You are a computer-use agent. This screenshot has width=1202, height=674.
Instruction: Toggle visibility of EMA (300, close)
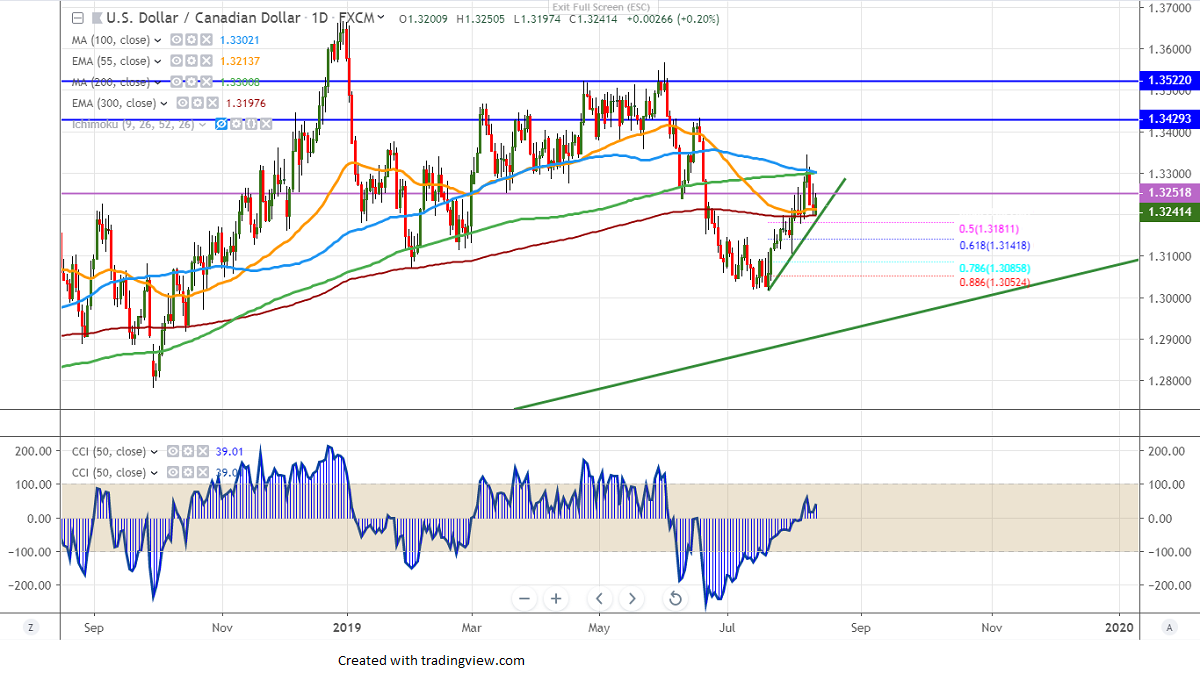pos(182,103)
